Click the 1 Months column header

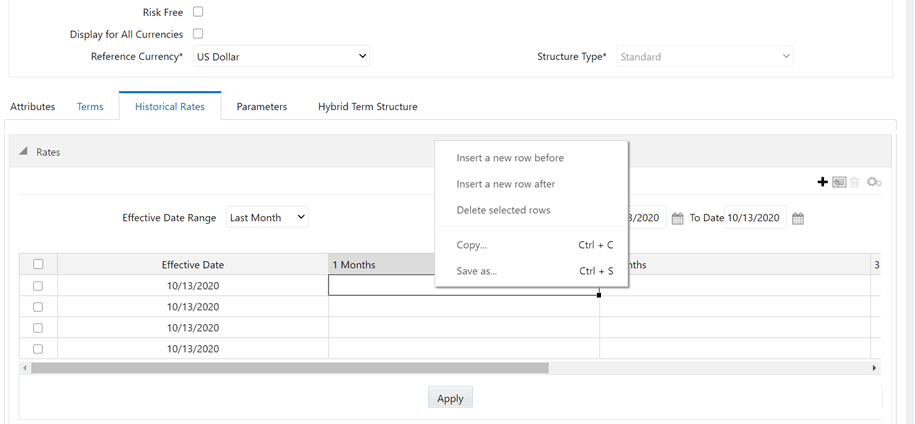[x=382, y=265]
